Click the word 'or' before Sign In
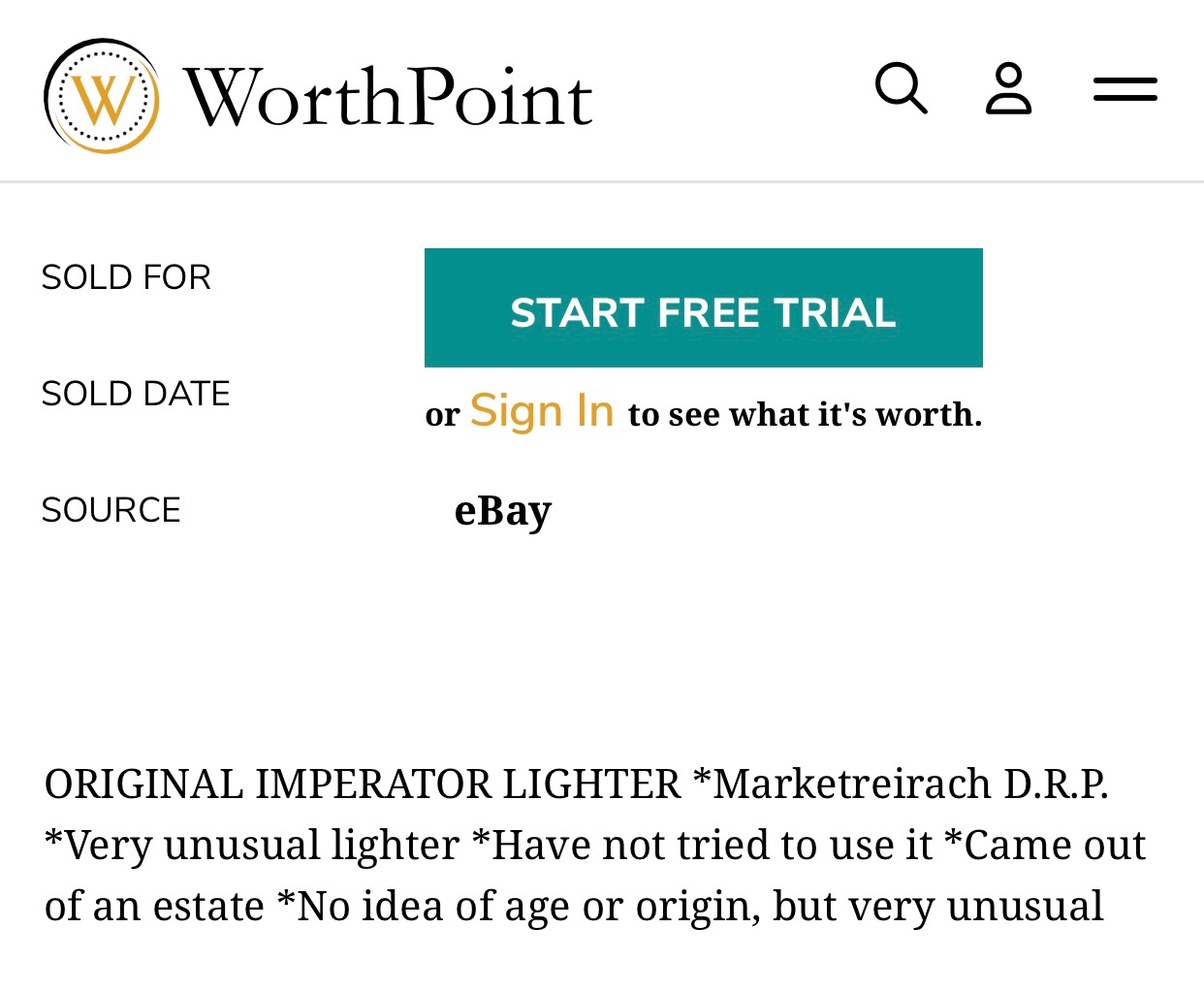Viewport: 1204px width, 992px height. [442, 415]
